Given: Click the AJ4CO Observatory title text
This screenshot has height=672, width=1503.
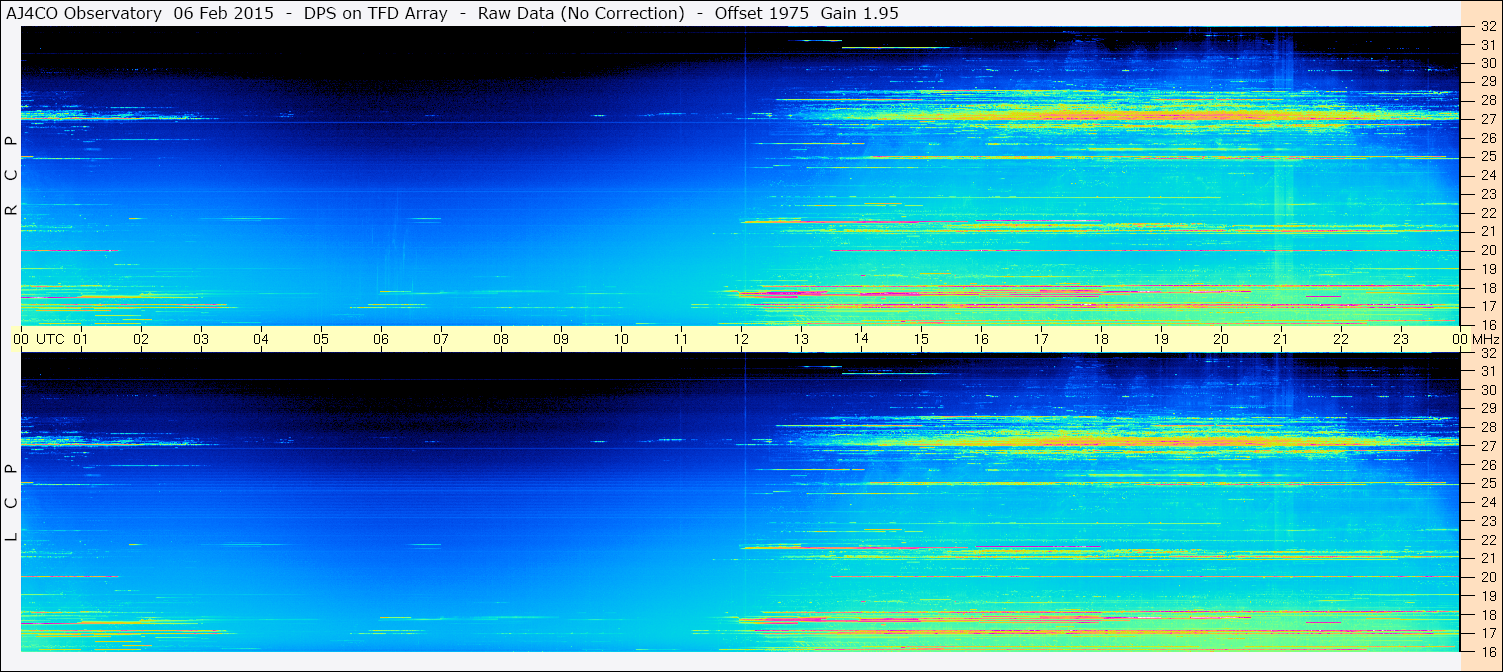Looking at the screenshot, I should pos(84,13).
